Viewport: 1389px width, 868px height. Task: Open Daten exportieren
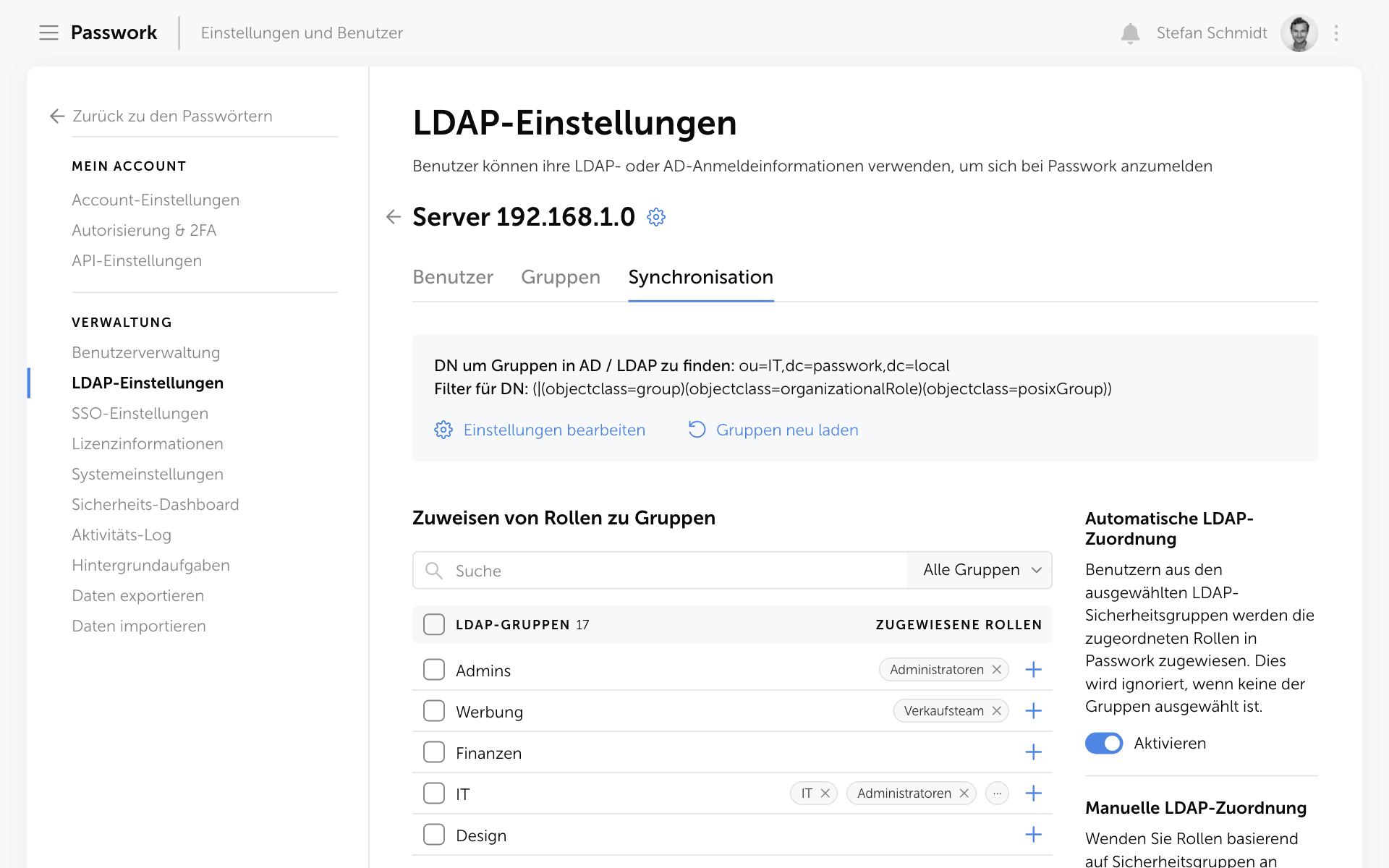click(138, 595)
